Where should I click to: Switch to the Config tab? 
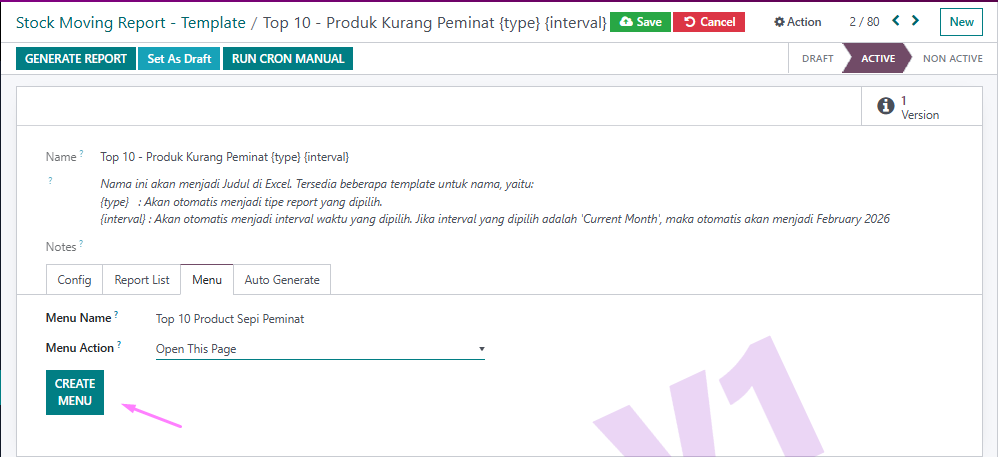74,280
